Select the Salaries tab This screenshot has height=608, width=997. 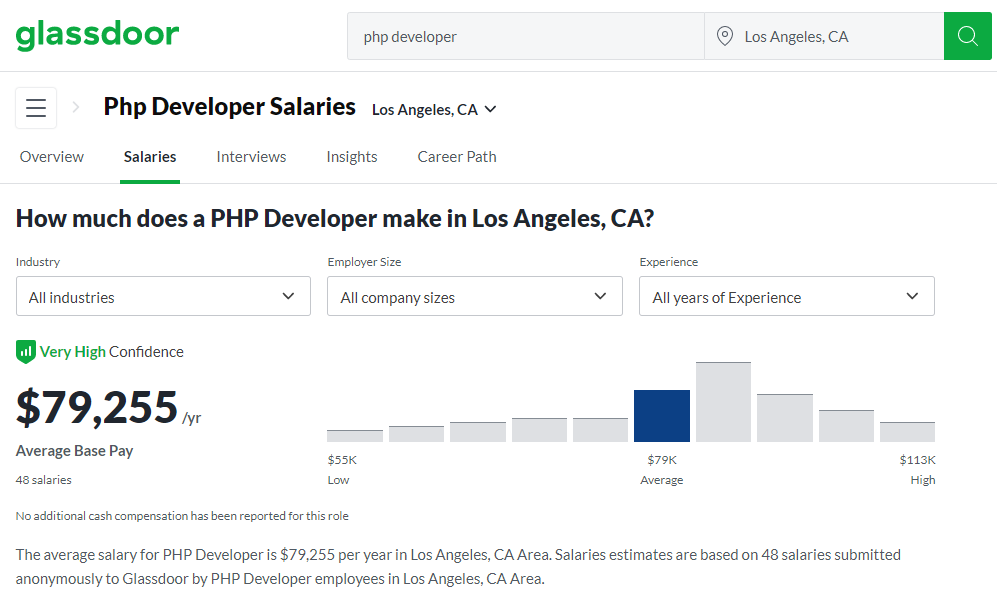pos(150,157)
